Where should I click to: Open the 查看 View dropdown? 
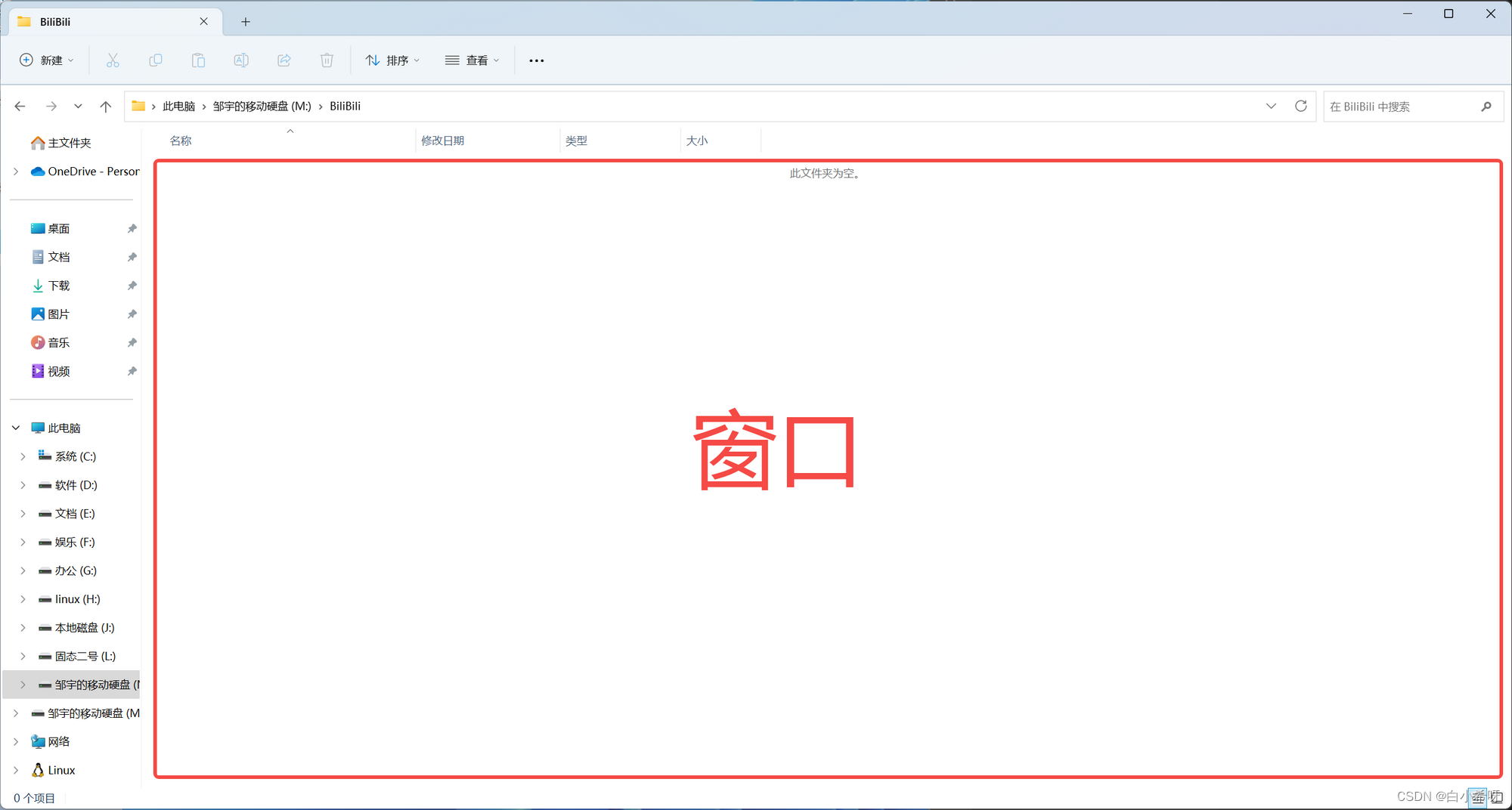pyautogui.click(x=472, y=60)
